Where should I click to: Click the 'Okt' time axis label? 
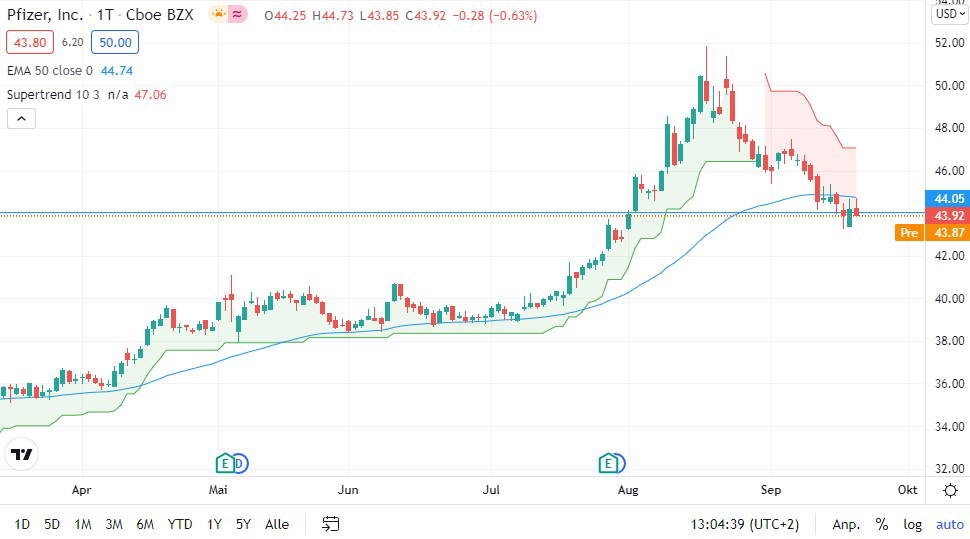[x=908, y=489]
